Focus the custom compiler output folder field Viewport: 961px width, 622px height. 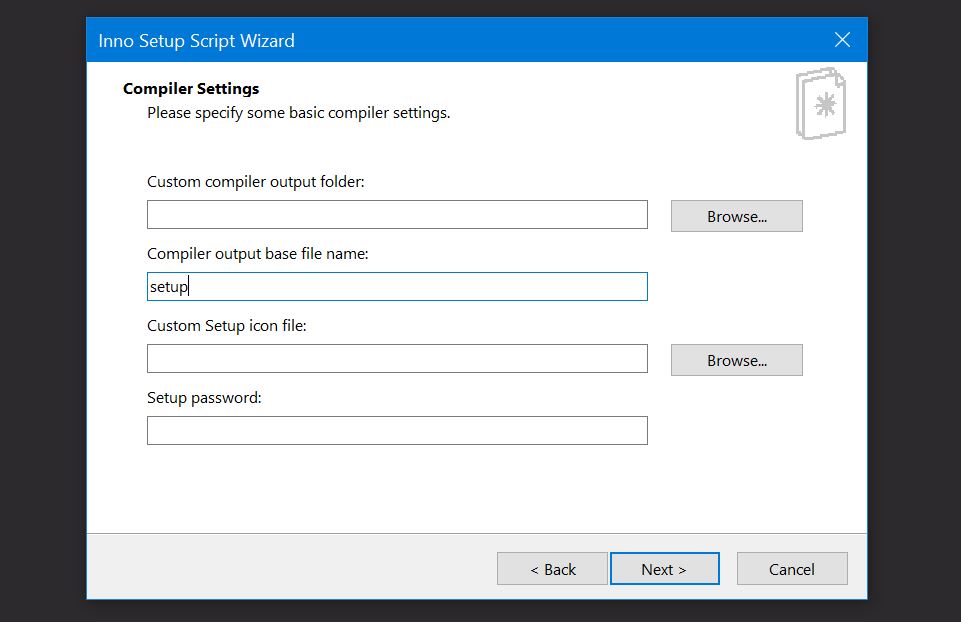click(397, 215)
